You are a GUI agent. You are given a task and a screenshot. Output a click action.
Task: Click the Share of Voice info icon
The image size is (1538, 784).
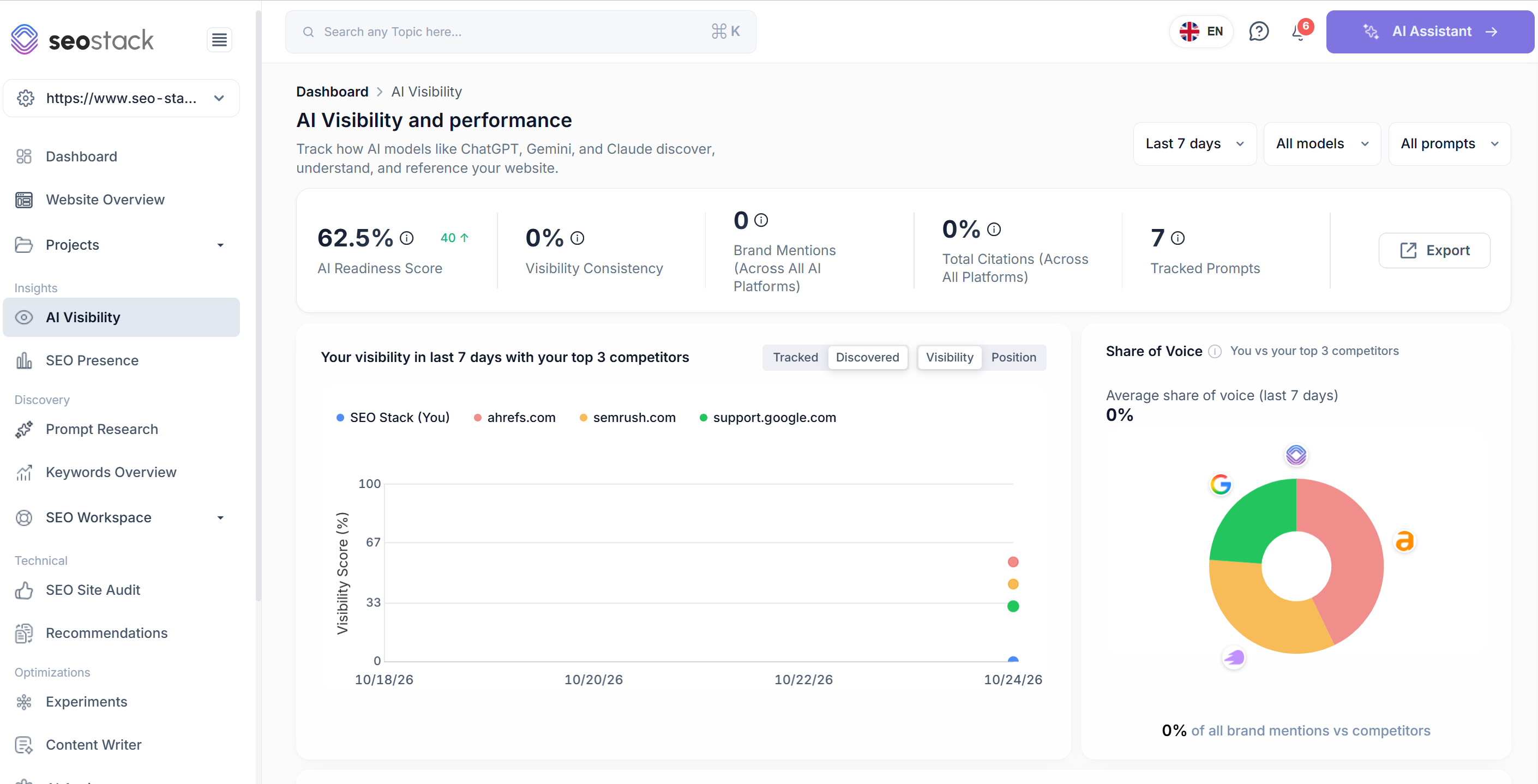(1215, 352)
